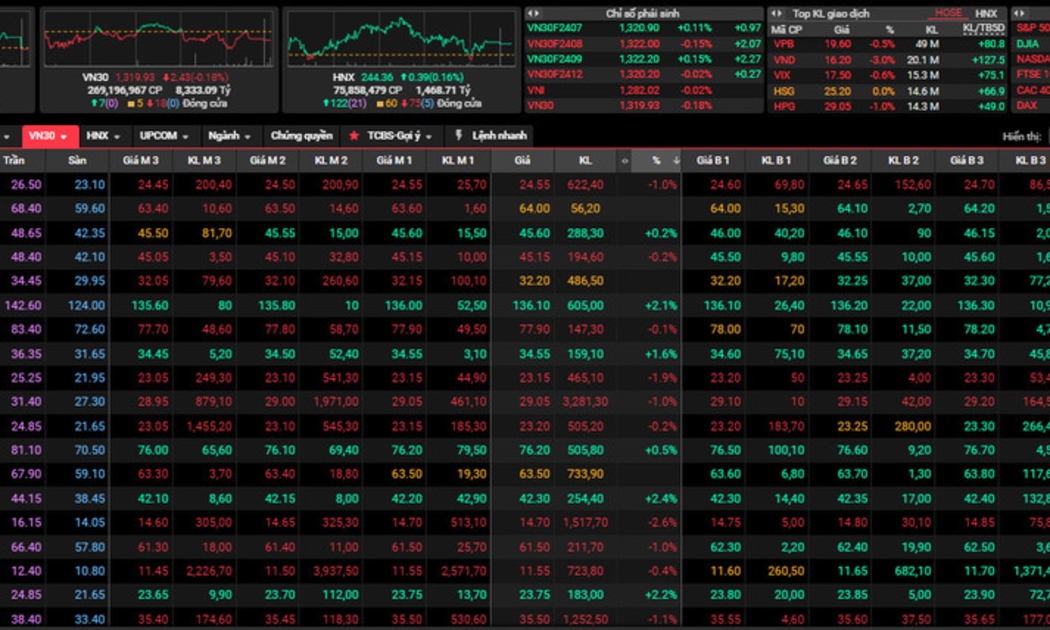
Task: Click the down arrow sort icon beside % column
Action: coord(676,160)
